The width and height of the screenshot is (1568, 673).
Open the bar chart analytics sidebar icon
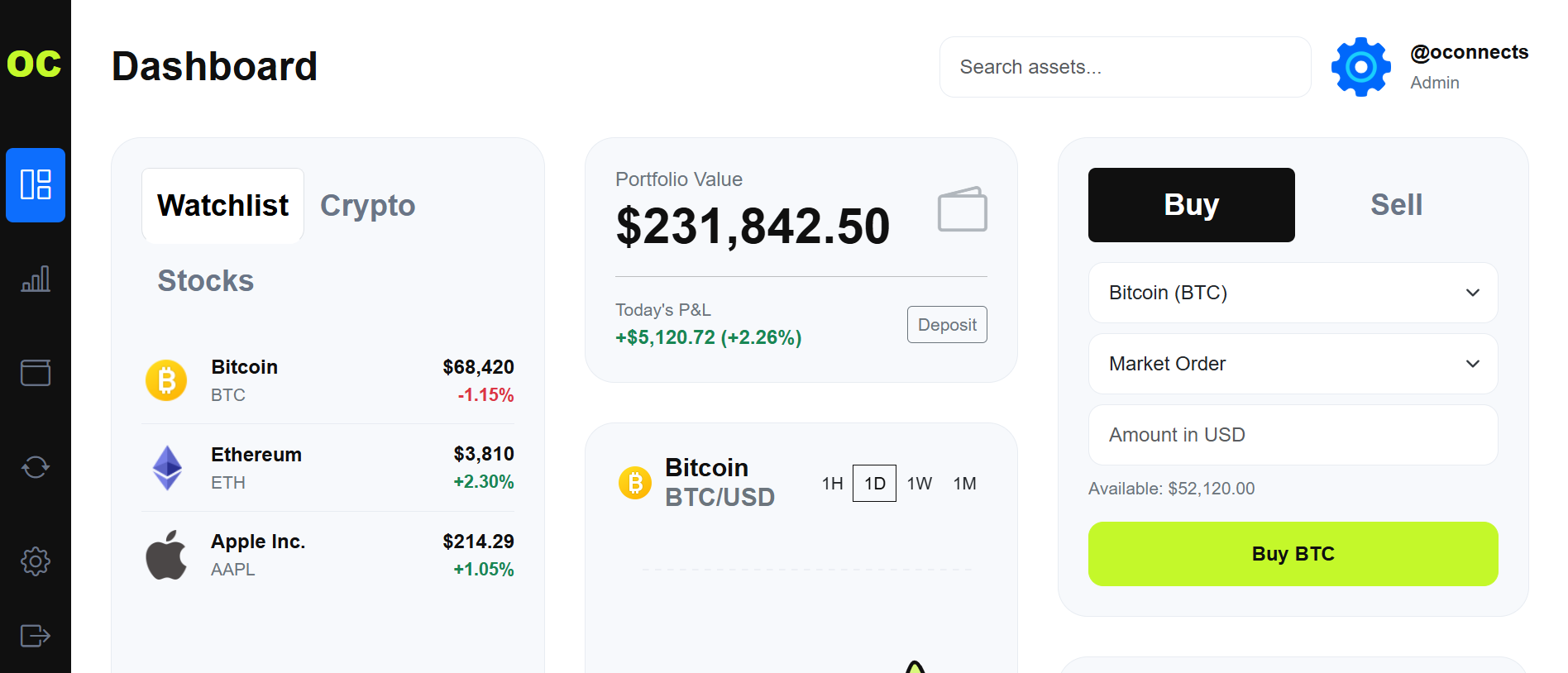[36, 279]
